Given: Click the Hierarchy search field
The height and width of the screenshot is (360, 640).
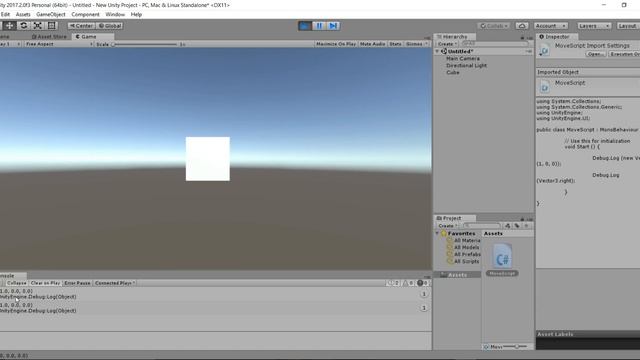Looking at the screenshot, I should (x=495, y=44).
